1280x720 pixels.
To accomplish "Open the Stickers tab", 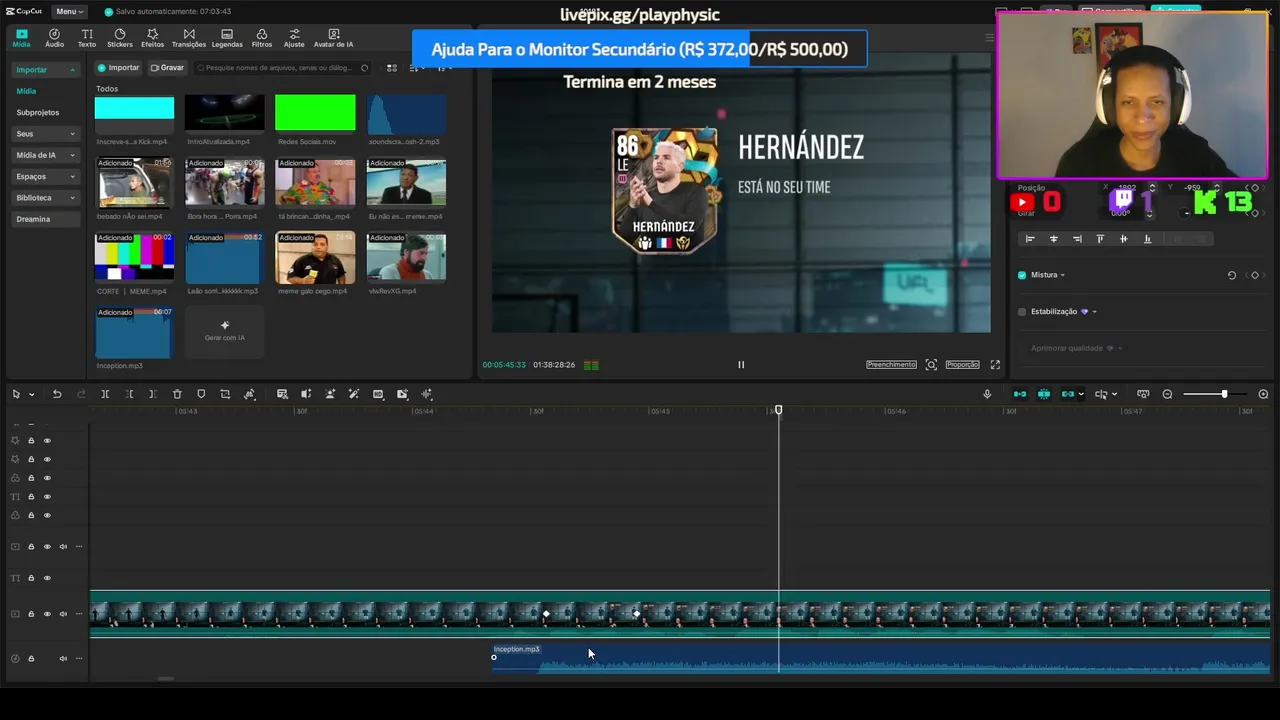I will (120, 38).
